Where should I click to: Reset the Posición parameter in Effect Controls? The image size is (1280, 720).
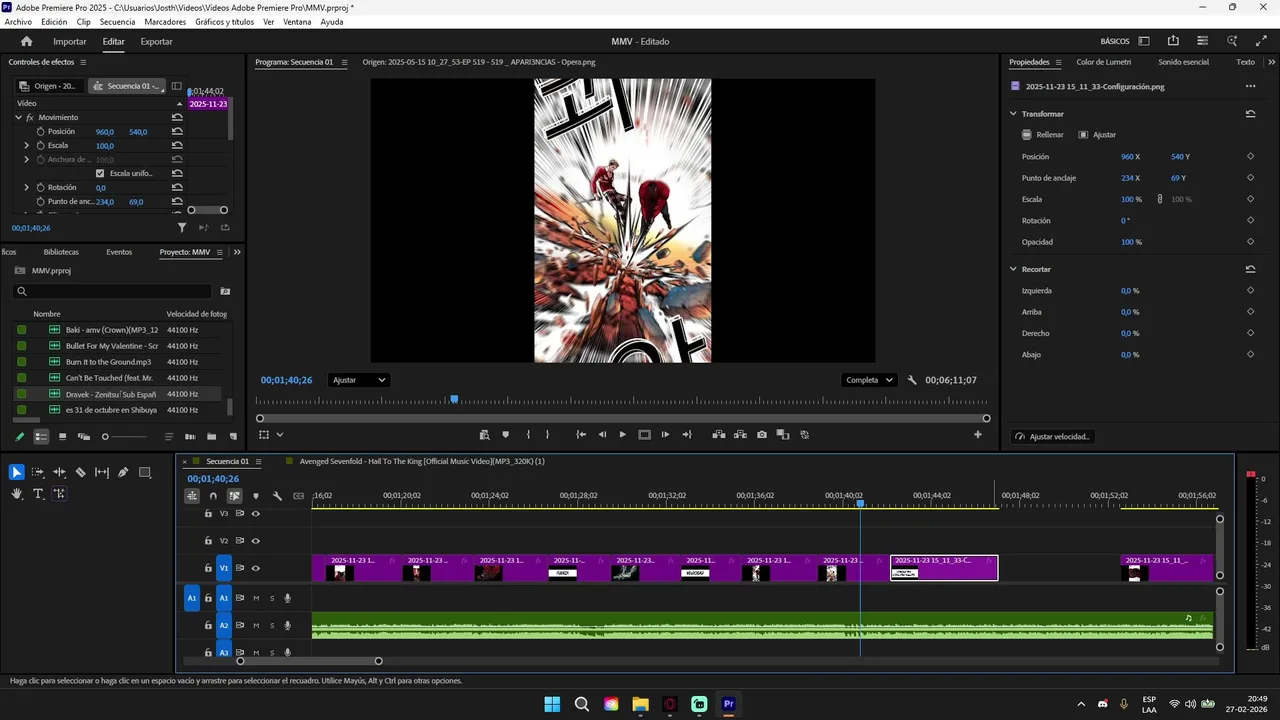click(177, 131)
